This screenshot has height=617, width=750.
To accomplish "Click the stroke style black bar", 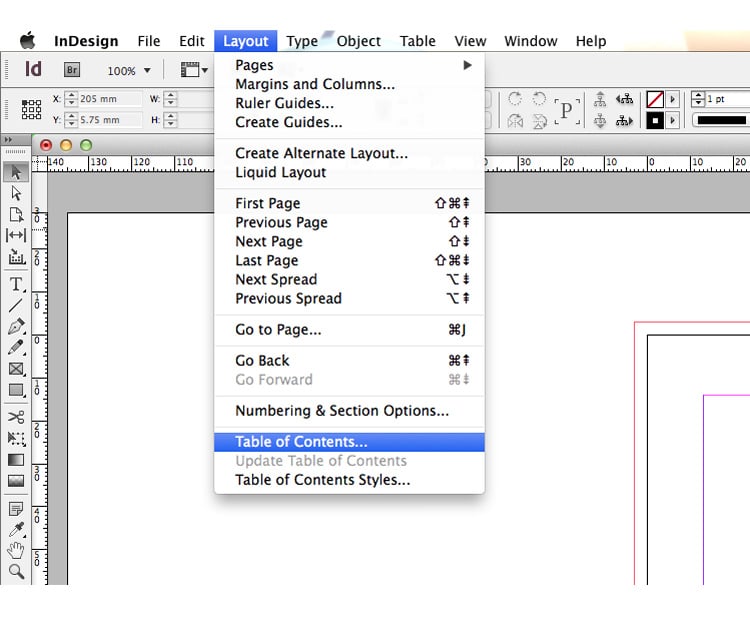I will tap(721, 120).
